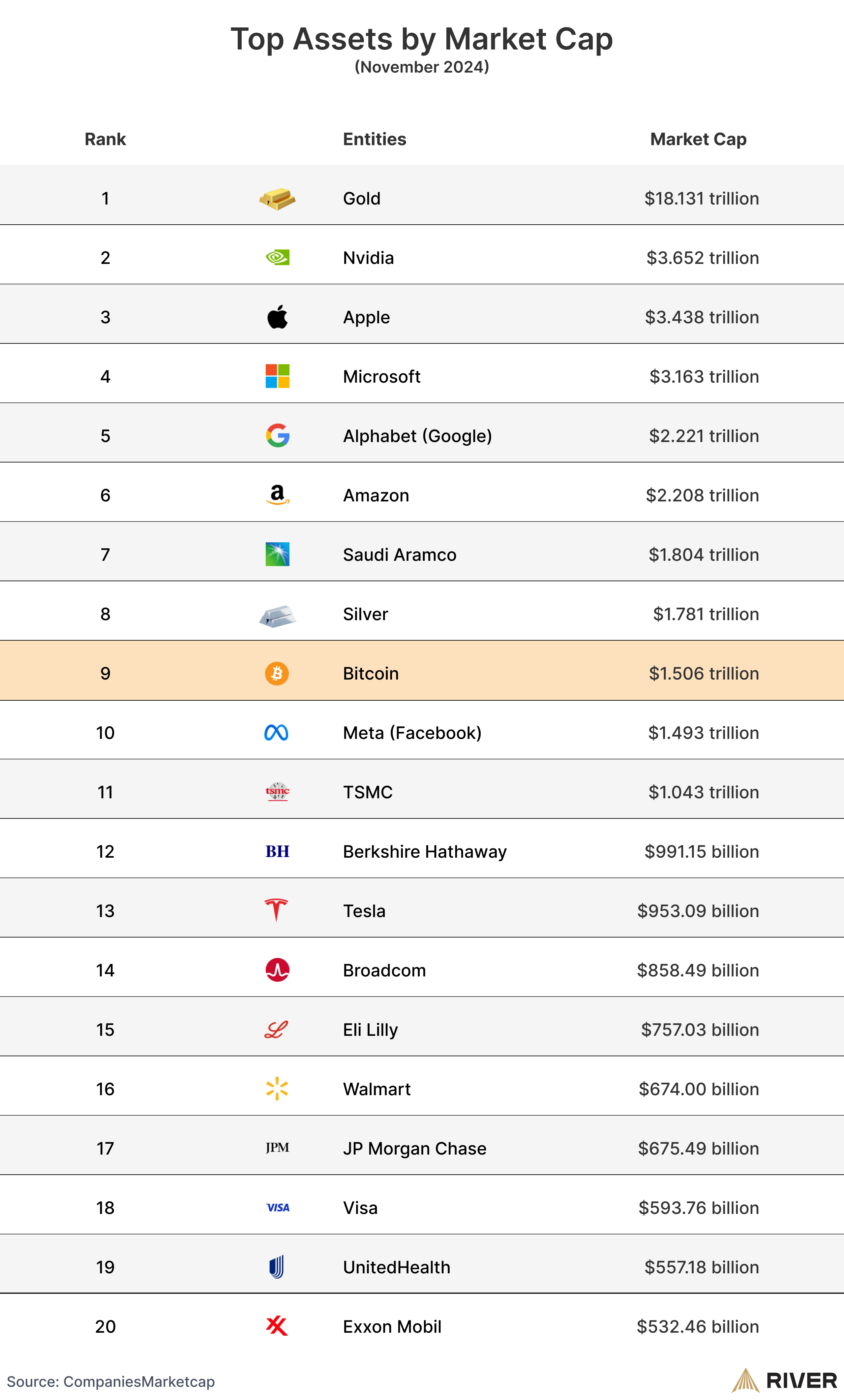Select the Exxon Mobil entity name

point(392,1326)
